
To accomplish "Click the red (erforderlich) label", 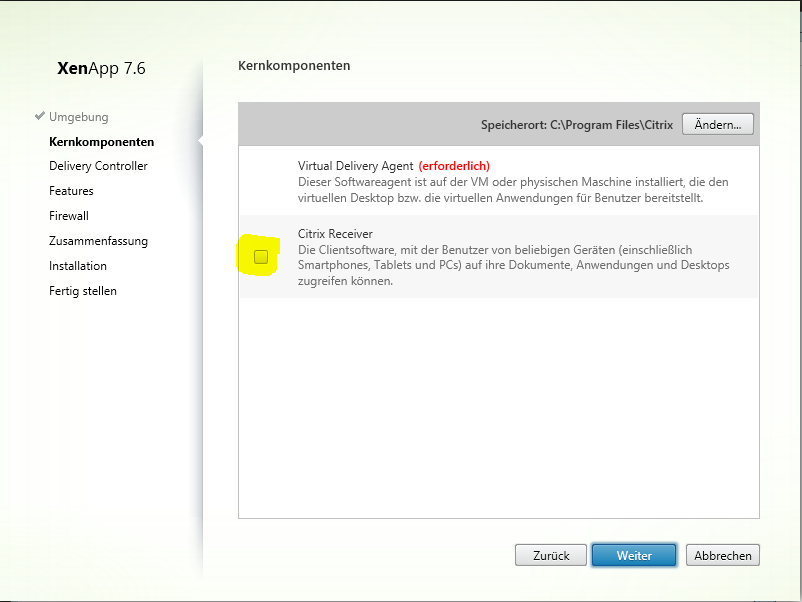I will 454,166.
